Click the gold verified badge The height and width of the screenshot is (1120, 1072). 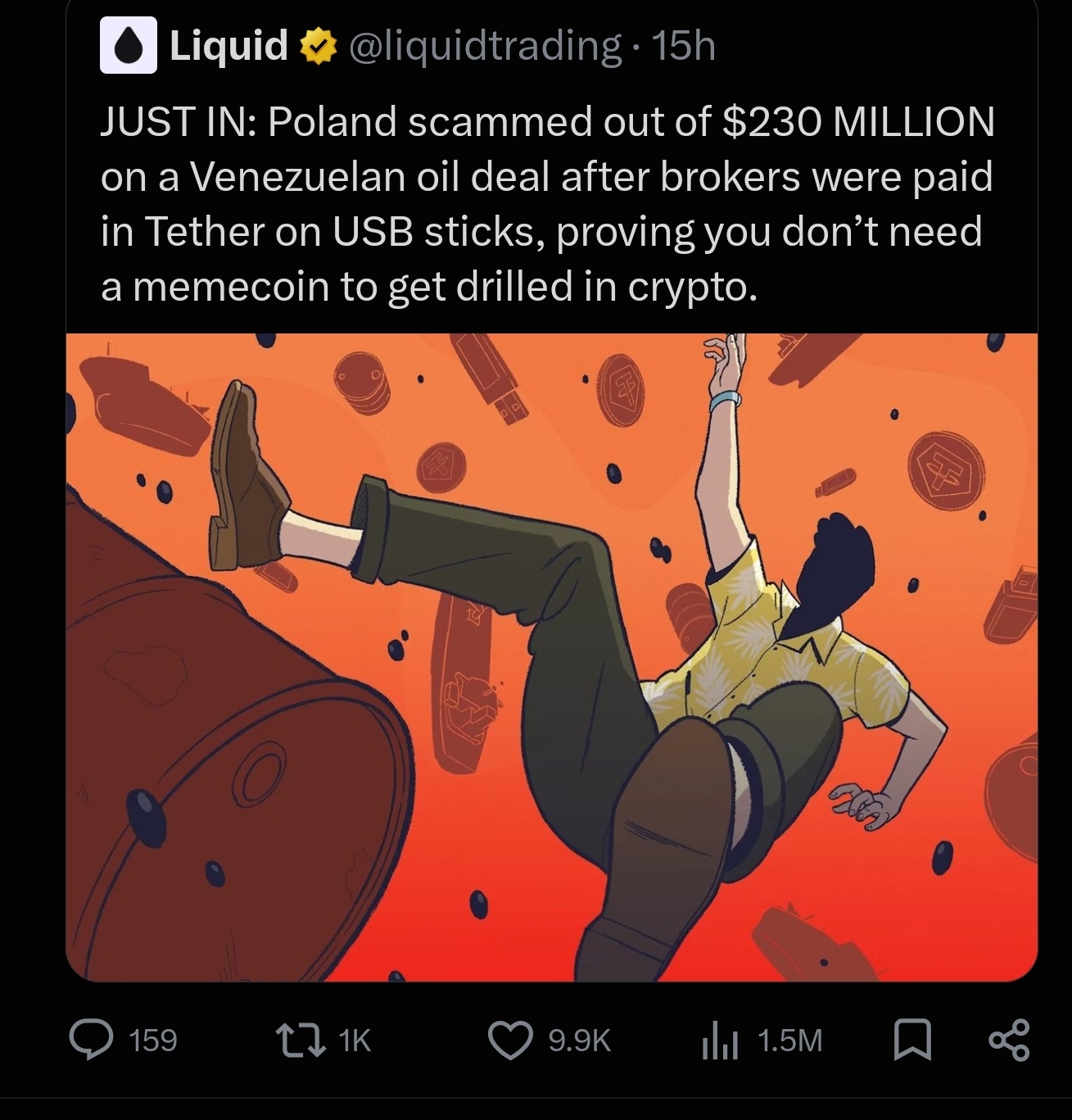[x=319, y=46]
